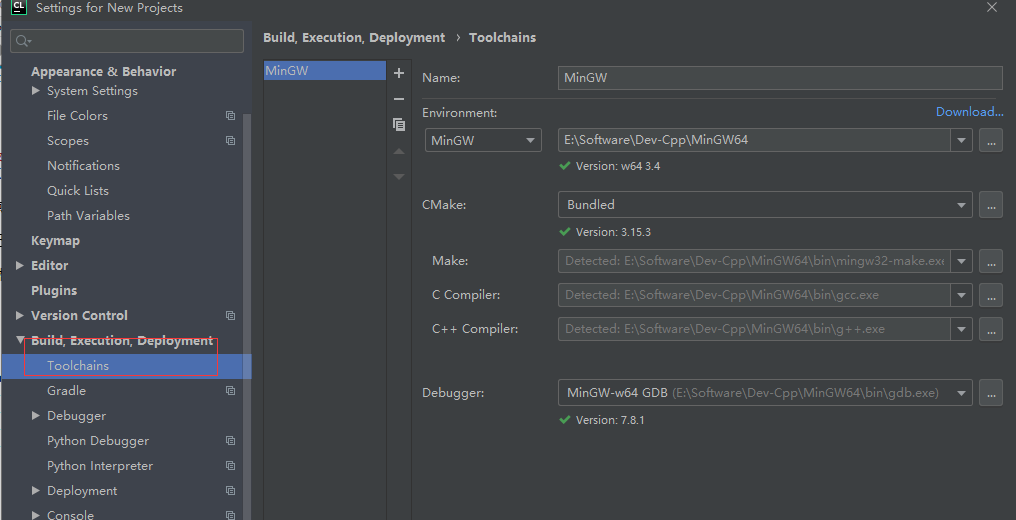
Task: Expand the Console tree node
Action: pos(36,515)
